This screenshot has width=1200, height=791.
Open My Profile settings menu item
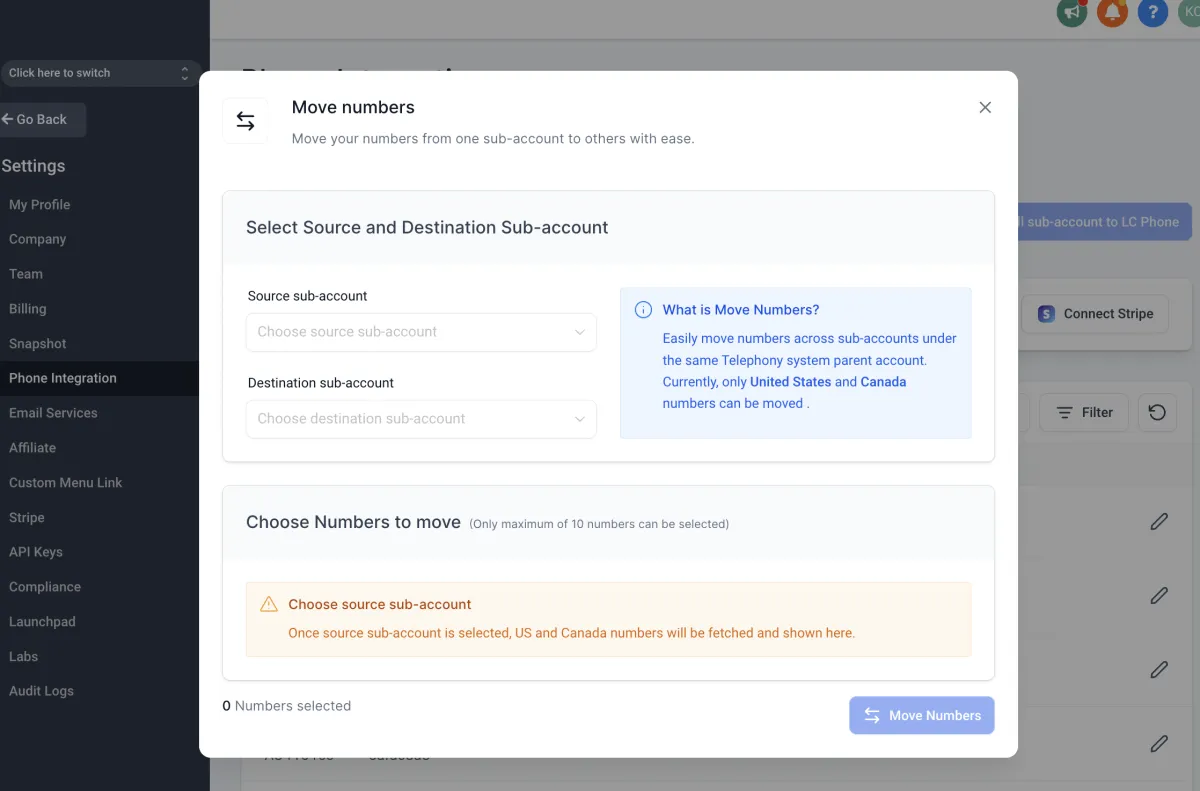(x=40, y=204)
